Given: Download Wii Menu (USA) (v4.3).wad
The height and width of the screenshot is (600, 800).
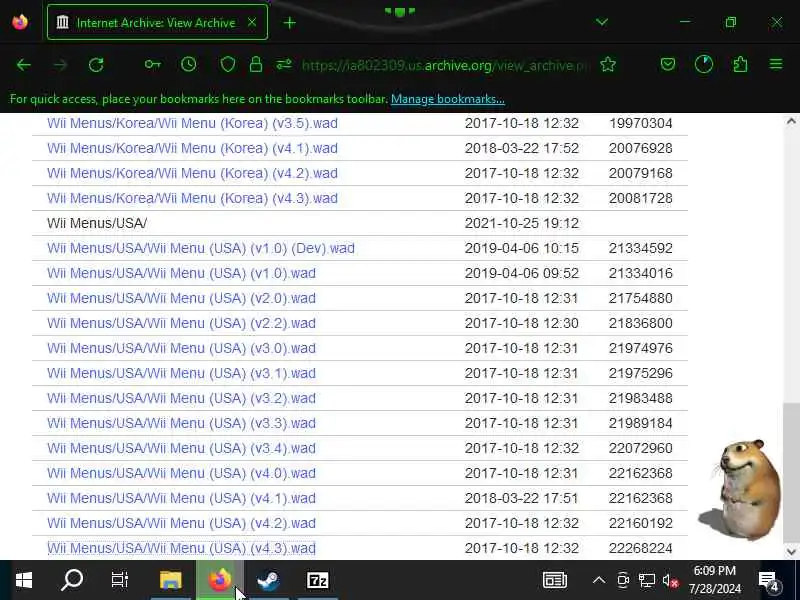Looking at the screenshot, I should tap(182, 548).
